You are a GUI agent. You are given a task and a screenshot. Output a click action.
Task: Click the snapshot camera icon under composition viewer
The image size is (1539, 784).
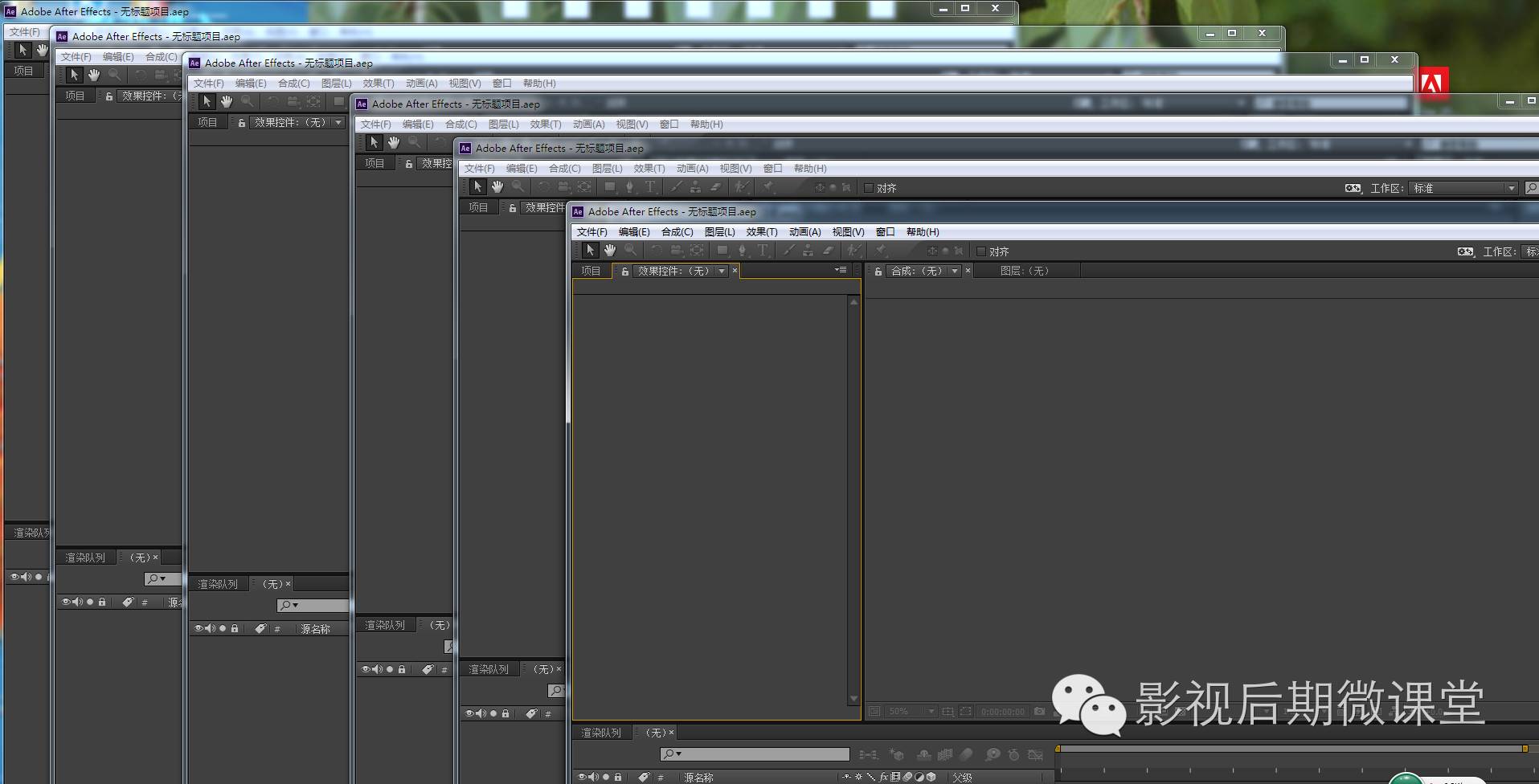(x=1039, y=712)
